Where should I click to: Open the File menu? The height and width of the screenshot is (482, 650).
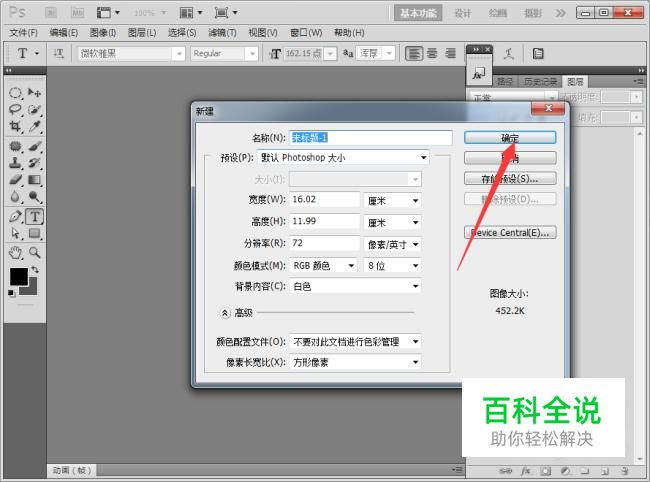point(23,32)
